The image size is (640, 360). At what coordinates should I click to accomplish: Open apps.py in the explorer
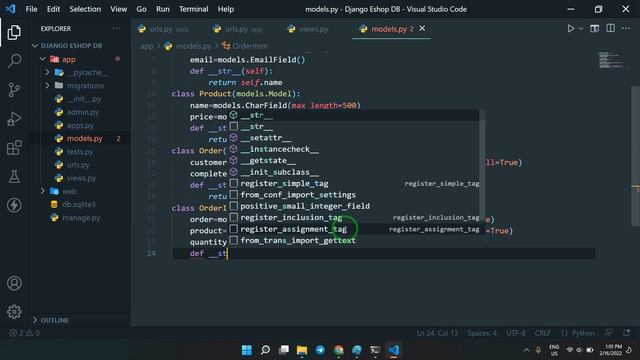coord(80,125)
